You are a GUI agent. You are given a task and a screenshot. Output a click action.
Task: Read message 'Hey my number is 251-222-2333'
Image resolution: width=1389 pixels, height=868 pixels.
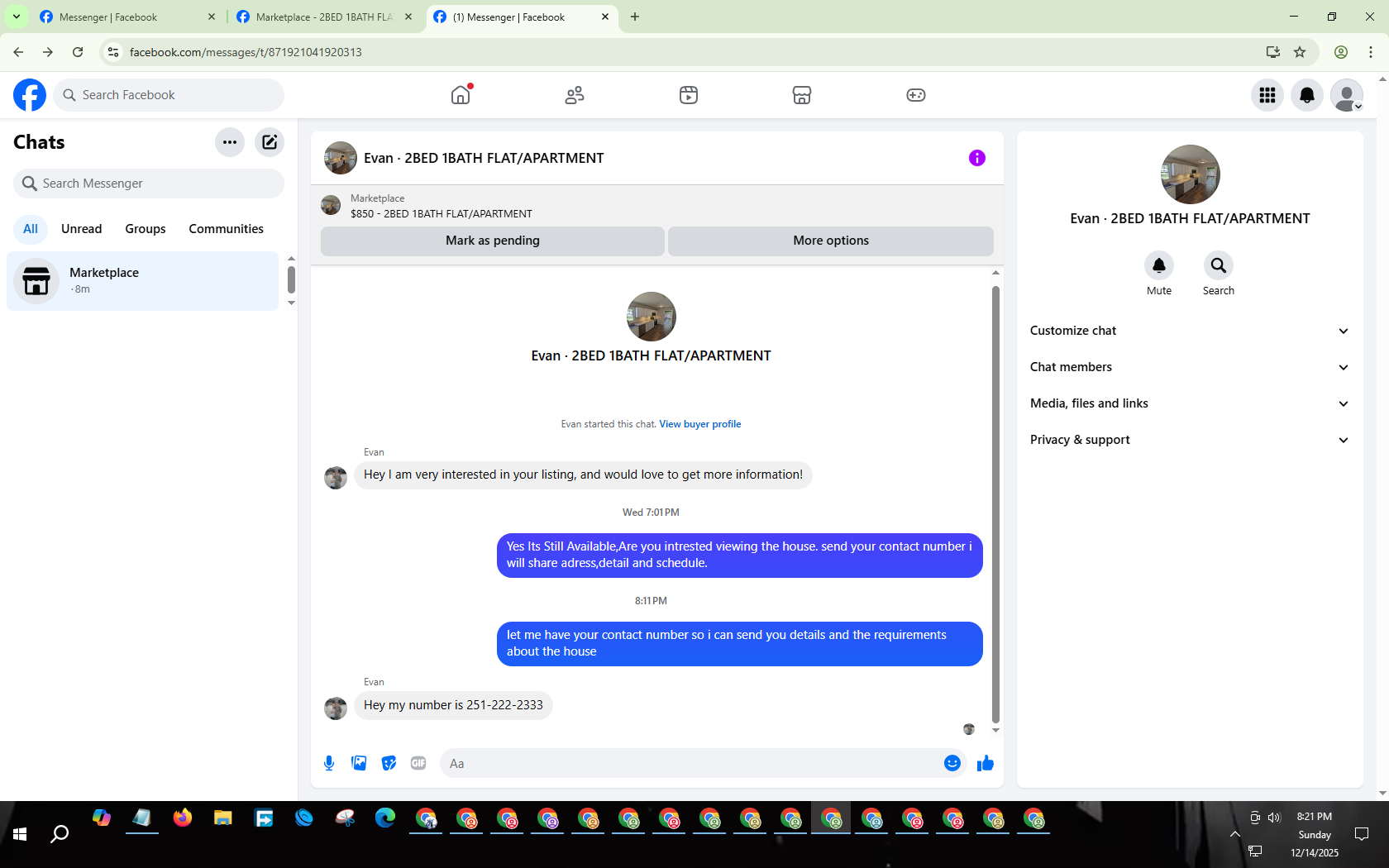coord(453,705)
